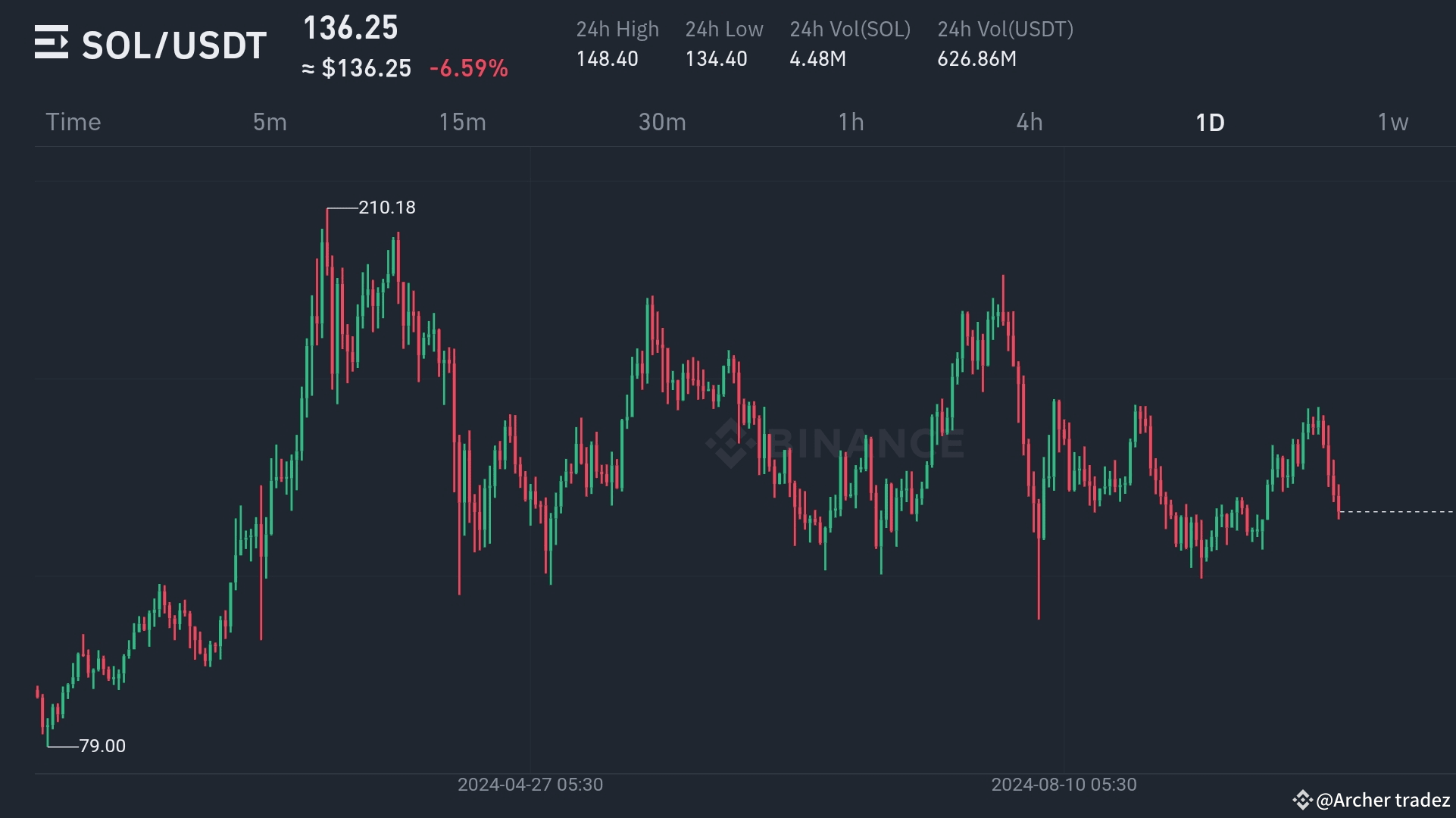Image resolution: width=1456 pixels, height=818 pixels.
Task: Select the 1w timeframe
Action: coord(1394,122)
